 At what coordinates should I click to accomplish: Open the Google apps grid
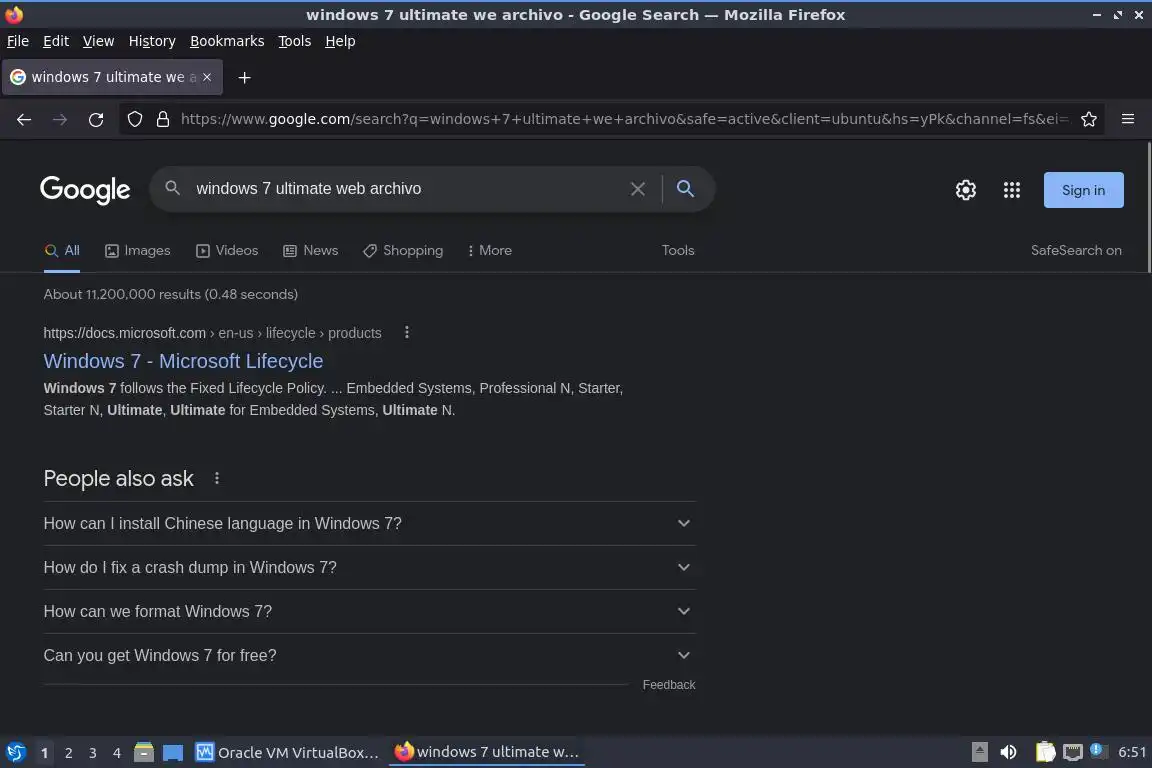pos(1012,190)
